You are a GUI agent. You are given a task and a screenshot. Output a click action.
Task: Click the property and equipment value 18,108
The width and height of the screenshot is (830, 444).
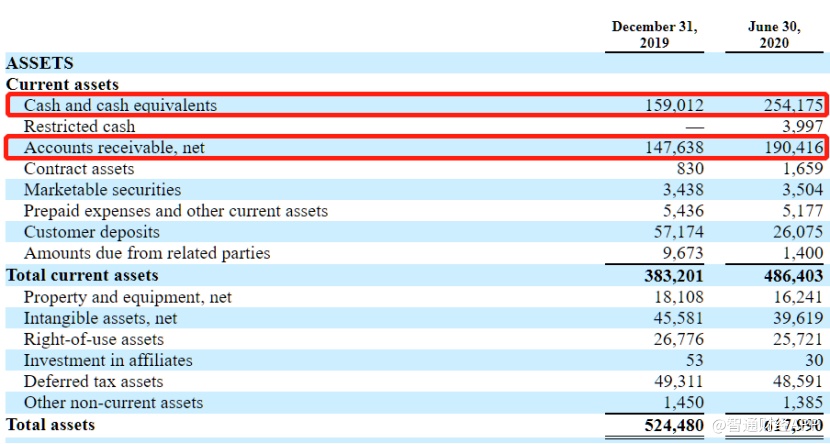tap(679, 297)
